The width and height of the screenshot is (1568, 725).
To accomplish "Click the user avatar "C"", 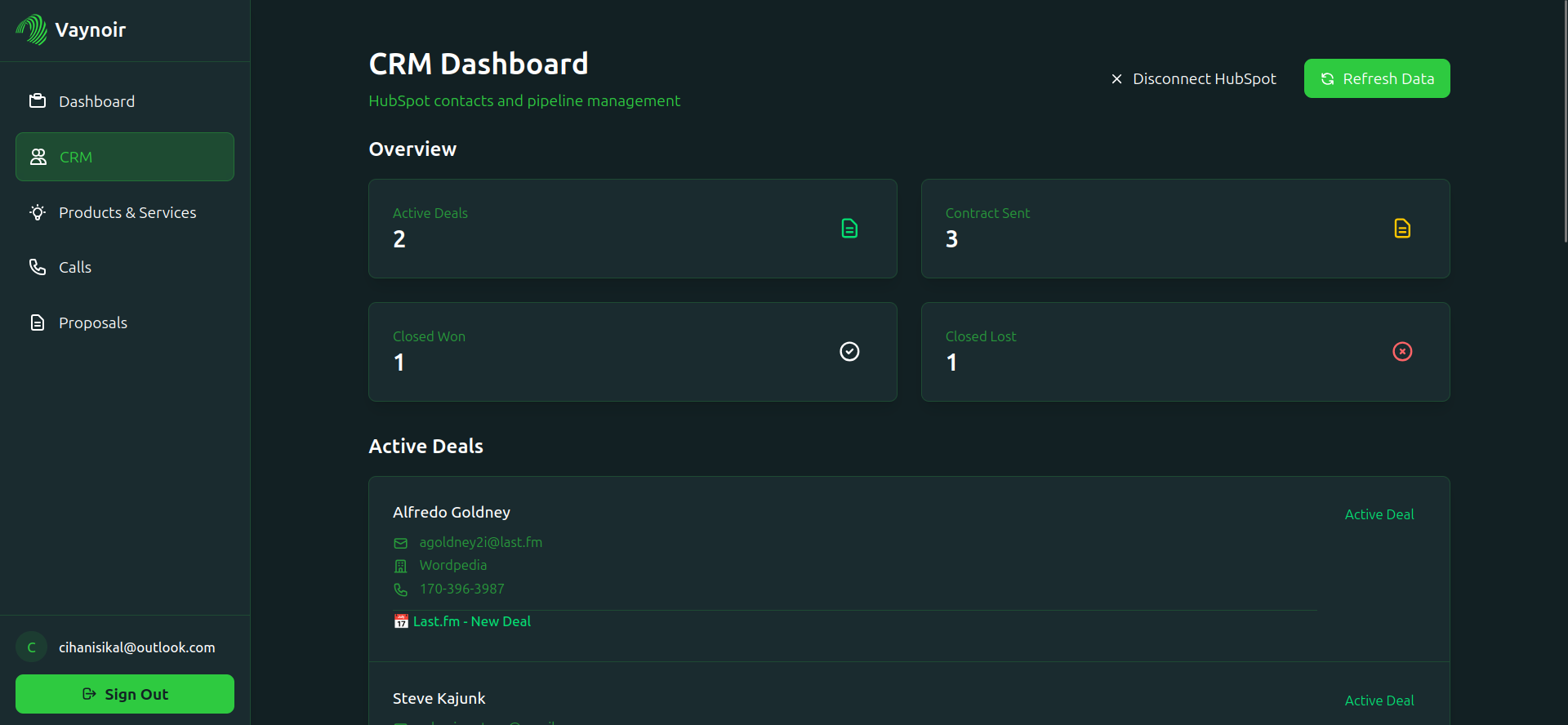I will (32, 647).
